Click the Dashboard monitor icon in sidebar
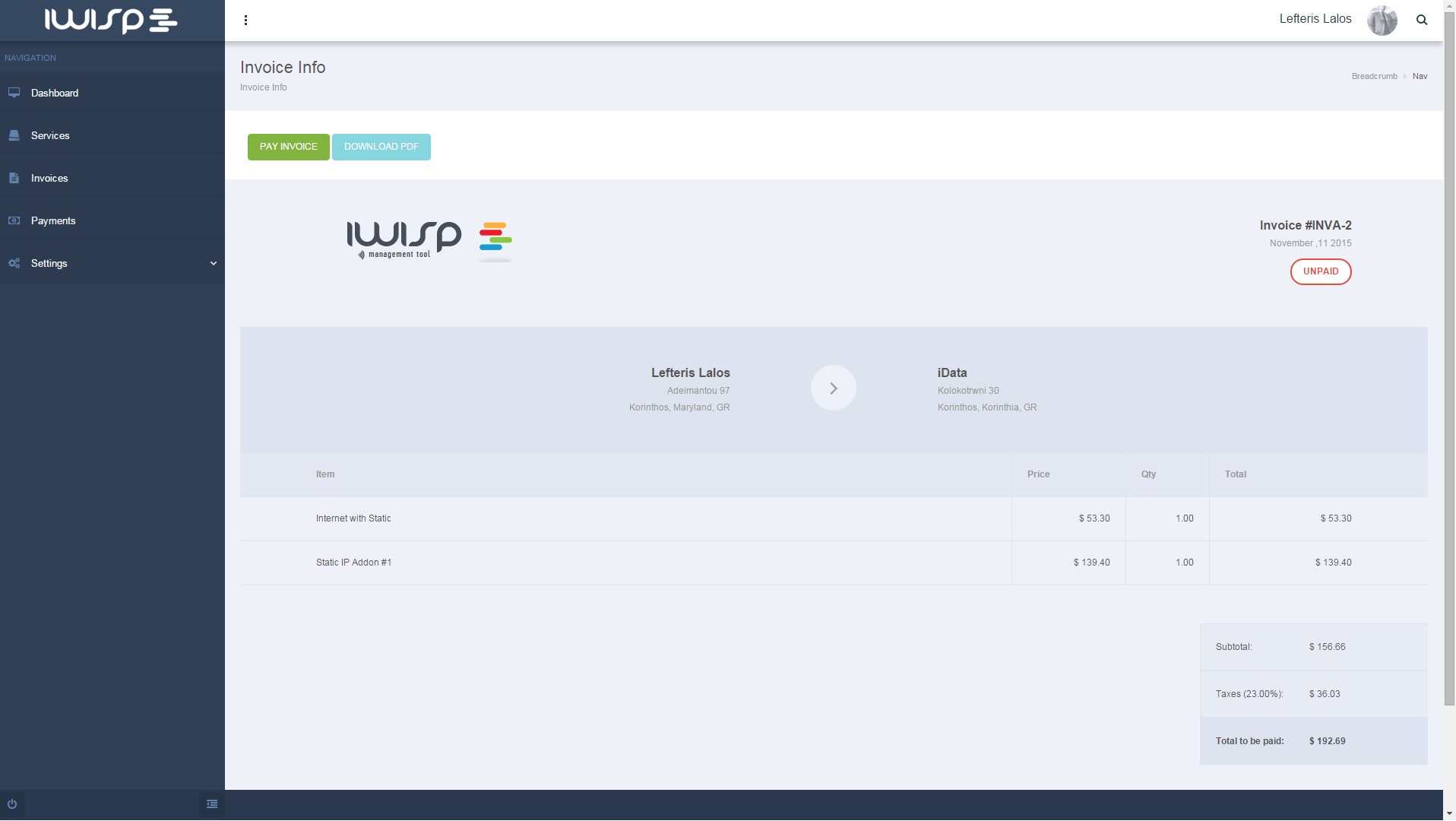 click(x=14, y=93)
